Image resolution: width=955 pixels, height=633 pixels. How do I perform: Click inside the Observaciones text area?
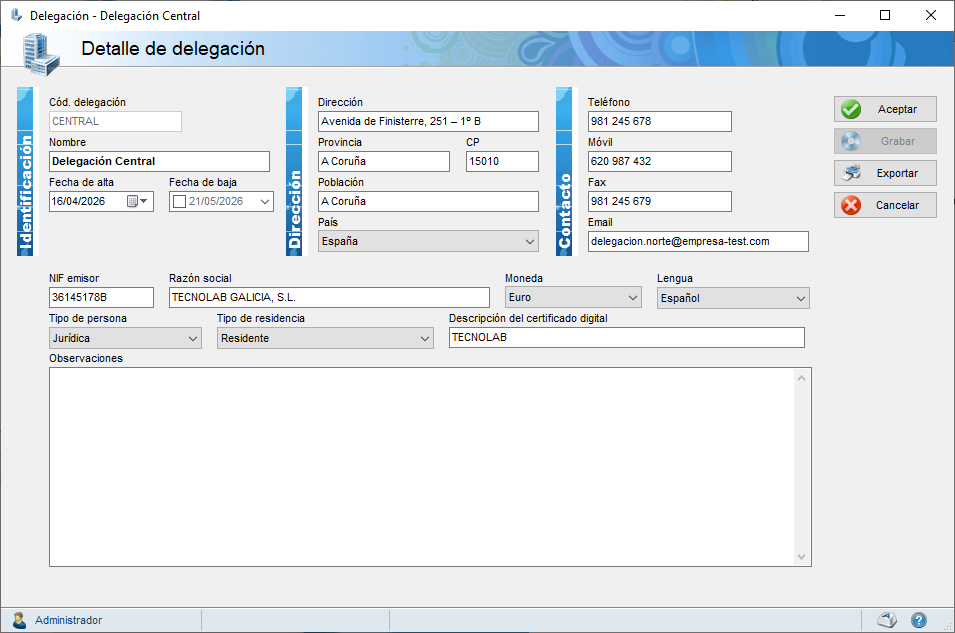tap(421, 467)
